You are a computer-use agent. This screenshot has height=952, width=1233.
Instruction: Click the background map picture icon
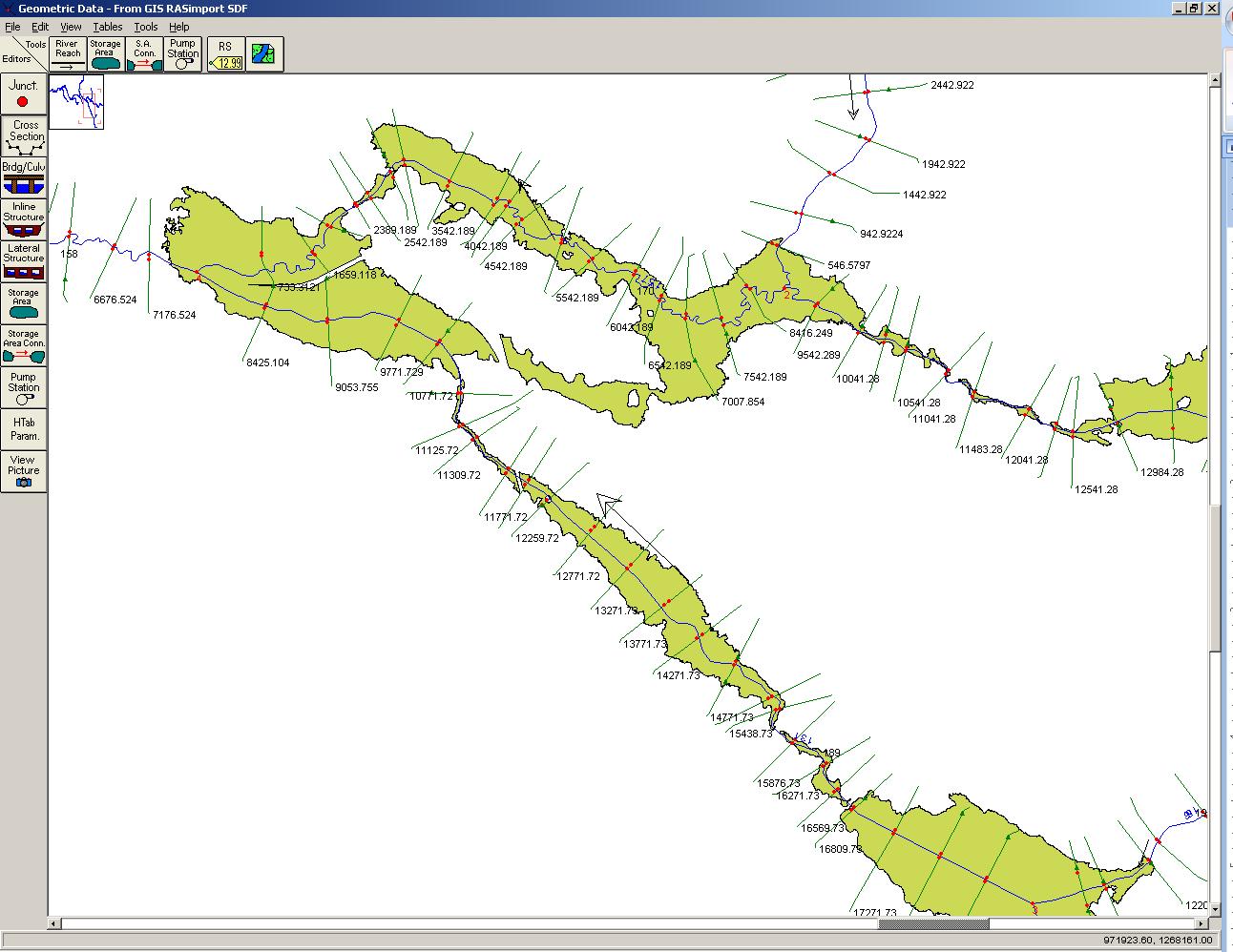264,54
